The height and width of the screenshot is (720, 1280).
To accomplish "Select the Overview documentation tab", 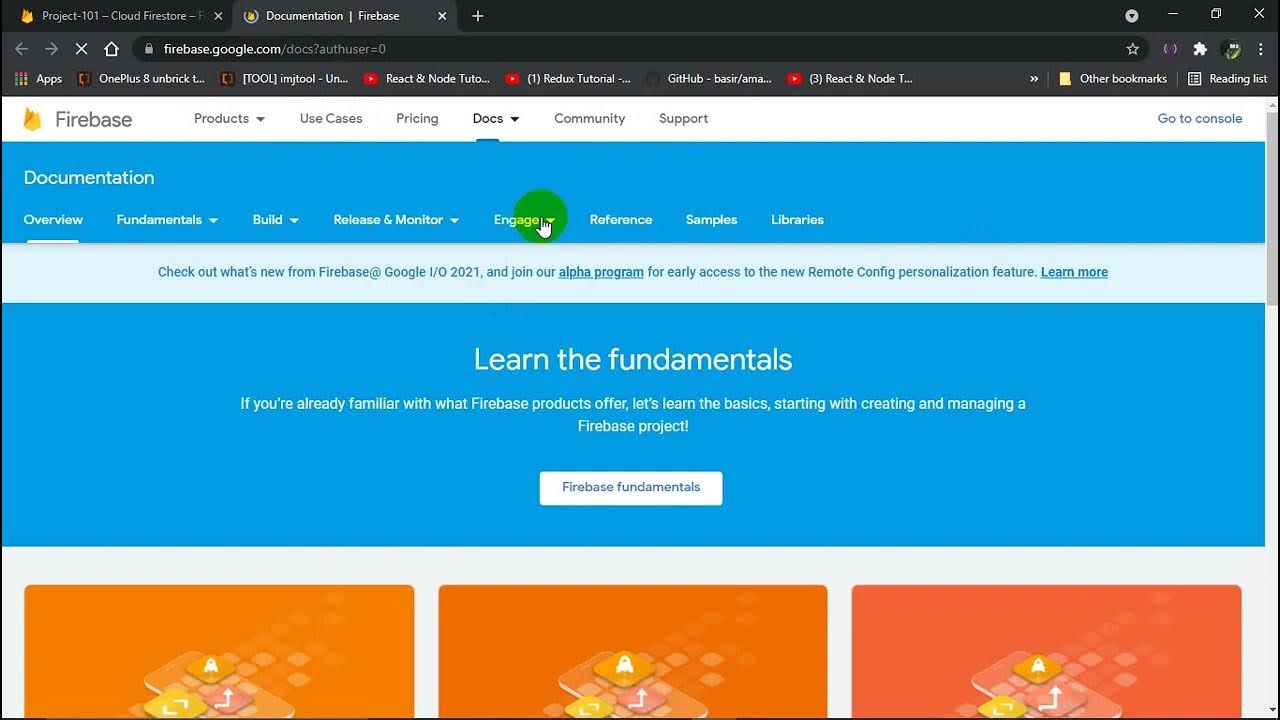I will click(x=53, y=220).
